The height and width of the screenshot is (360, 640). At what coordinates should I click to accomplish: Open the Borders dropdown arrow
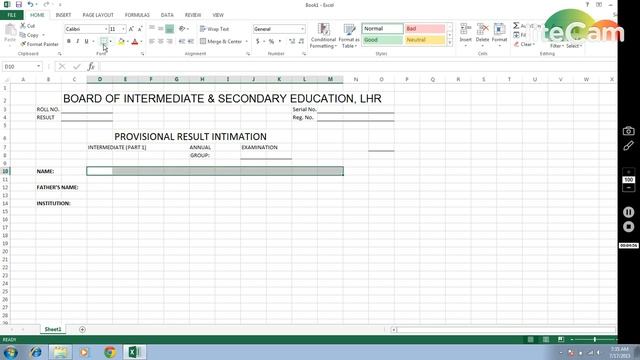(111, 41)
